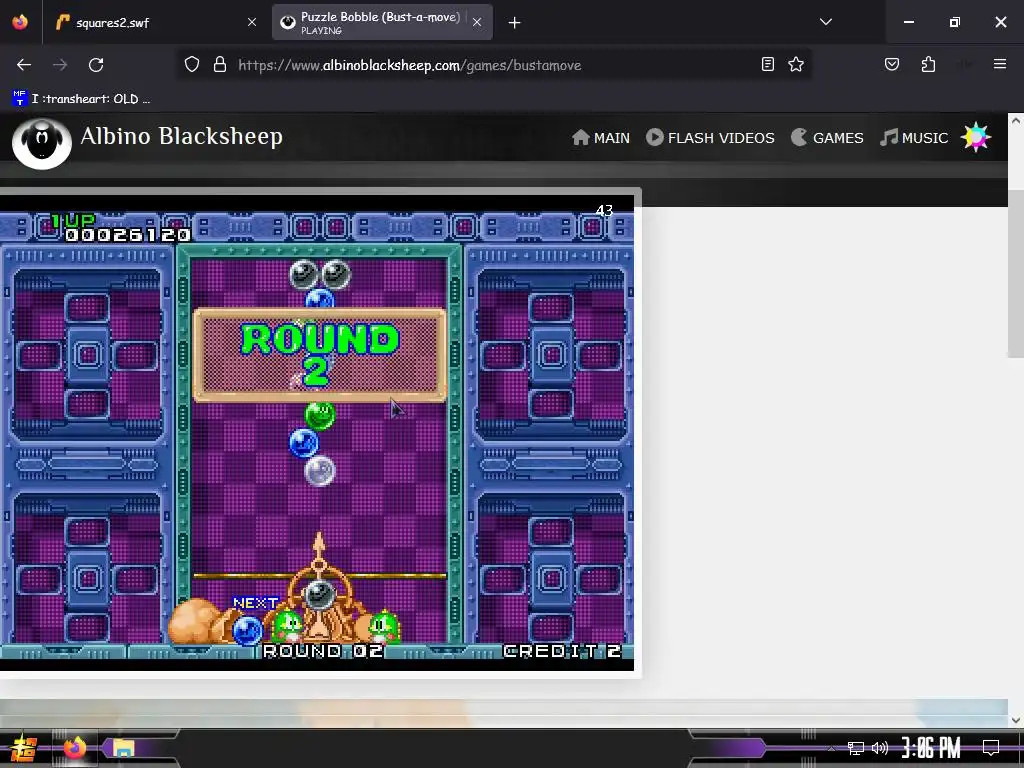Screen dimensions: 1024x768
Task: Close the Puzzle Bobble tab
Action: click(x=477, y=22)
